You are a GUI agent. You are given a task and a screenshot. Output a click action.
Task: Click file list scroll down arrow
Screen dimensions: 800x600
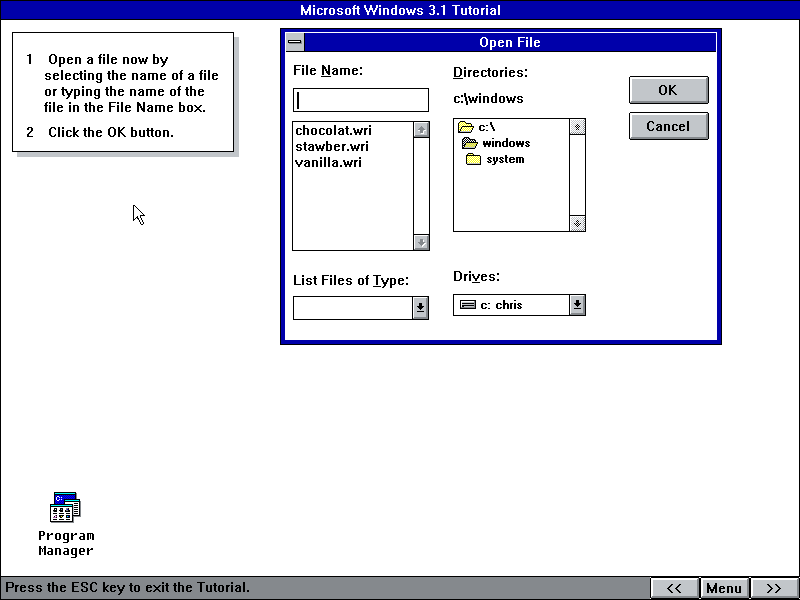421,242
